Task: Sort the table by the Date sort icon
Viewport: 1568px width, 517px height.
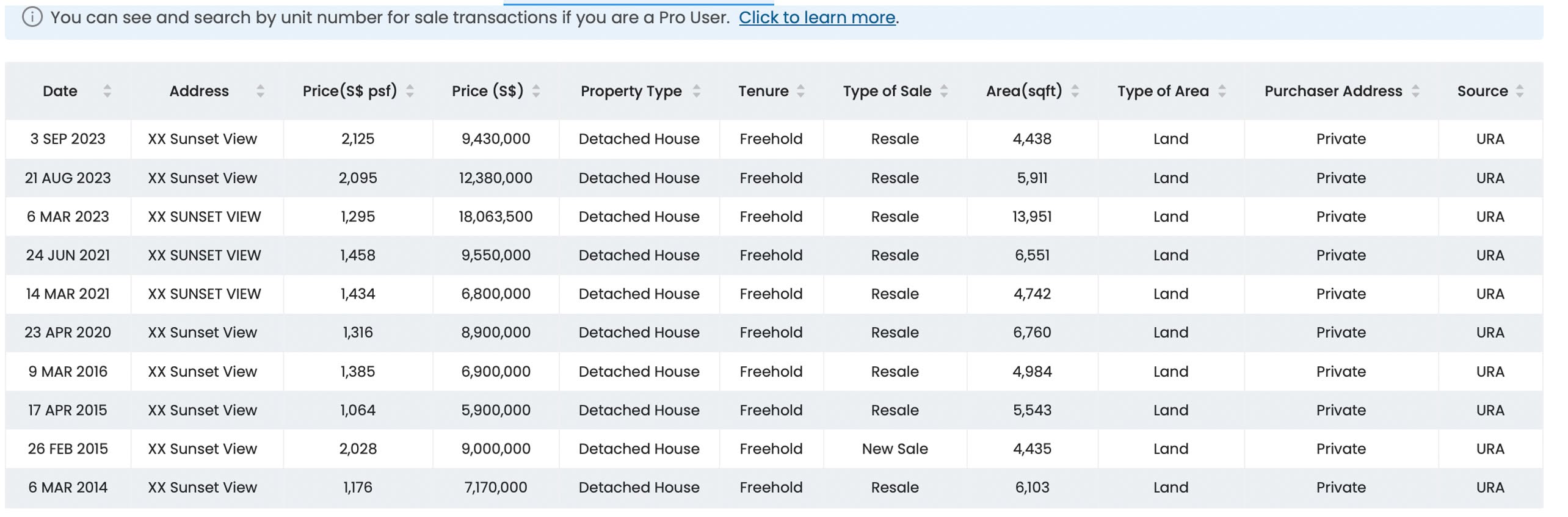Action: (107, 92)
